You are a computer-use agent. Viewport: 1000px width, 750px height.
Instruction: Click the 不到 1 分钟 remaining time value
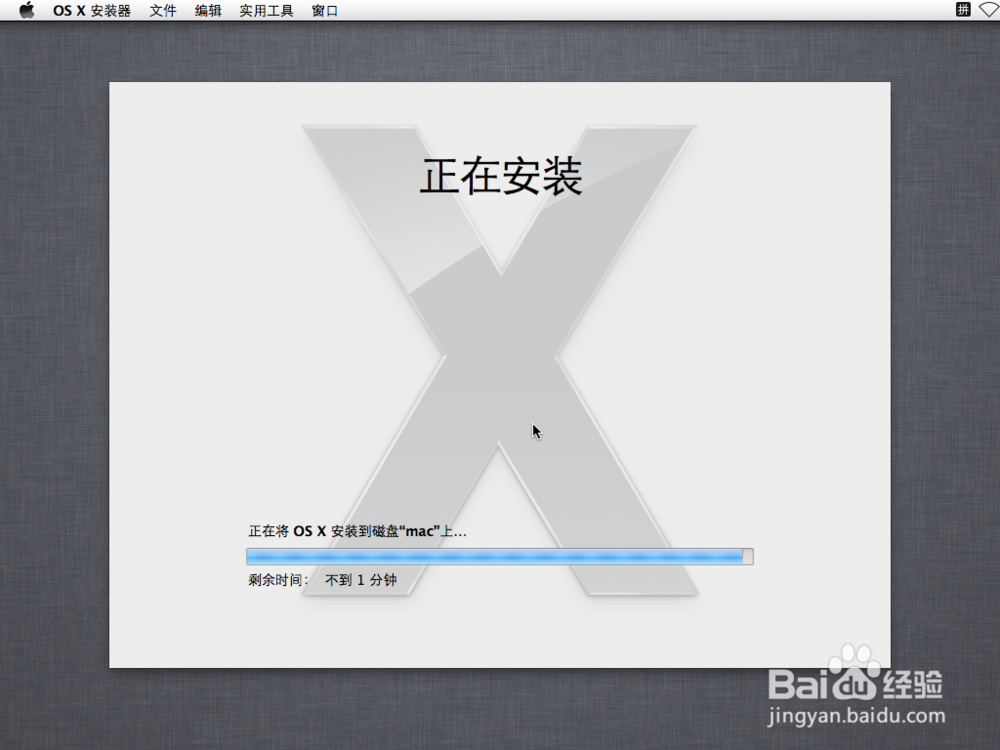tap(361, 580)
